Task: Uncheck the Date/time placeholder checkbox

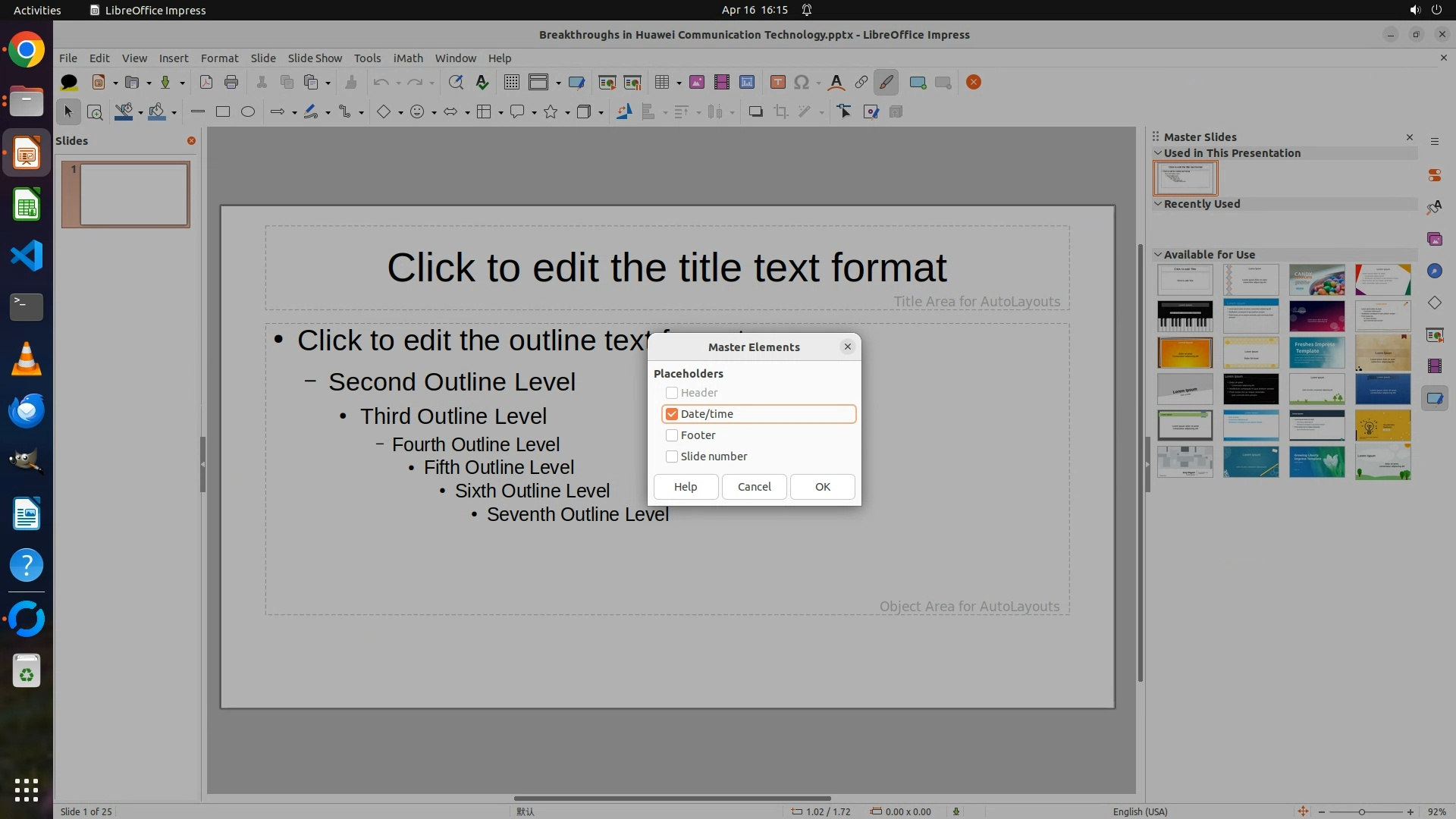Action: pyautogui.click(x=672, y=414)
